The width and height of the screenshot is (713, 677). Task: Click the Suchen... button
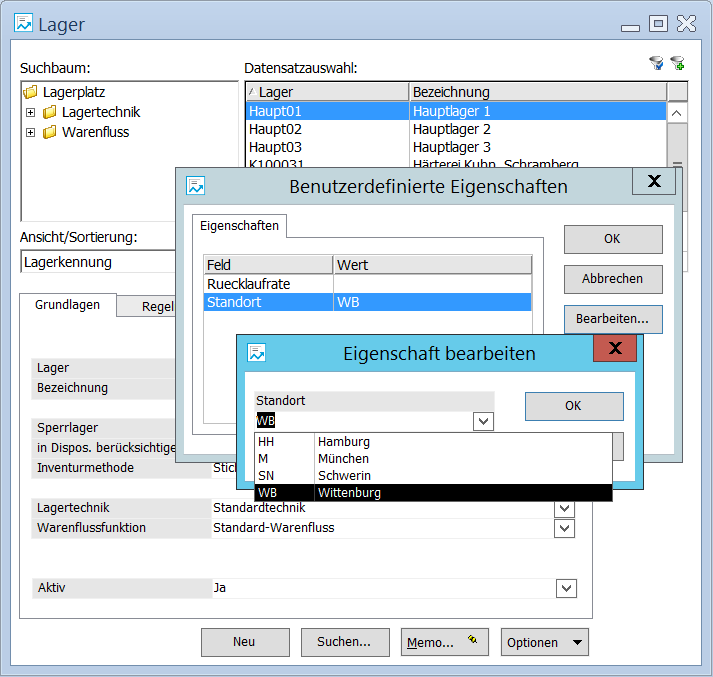[x=344, y=642]
